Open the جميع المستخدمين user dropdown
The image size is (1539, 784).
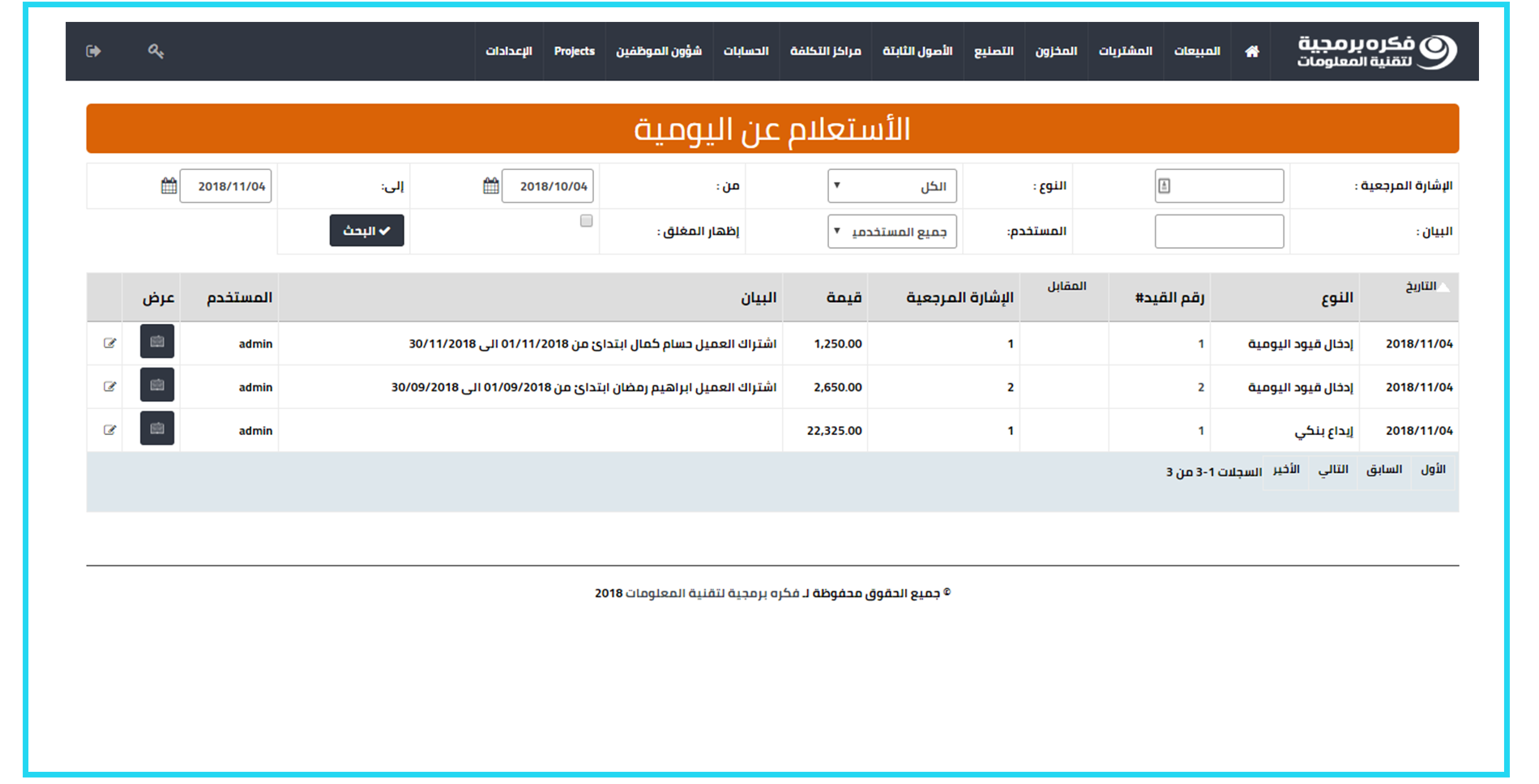891,232
